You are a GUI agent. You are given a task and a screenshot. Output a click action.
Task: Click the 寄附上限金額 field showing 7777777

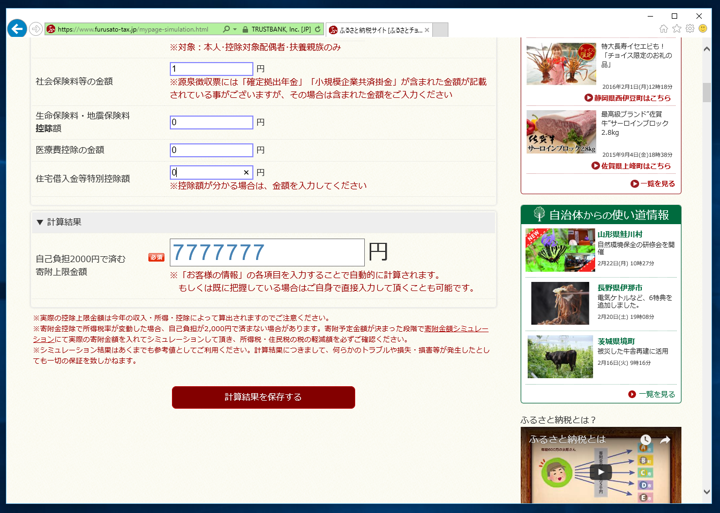[267, 252]
